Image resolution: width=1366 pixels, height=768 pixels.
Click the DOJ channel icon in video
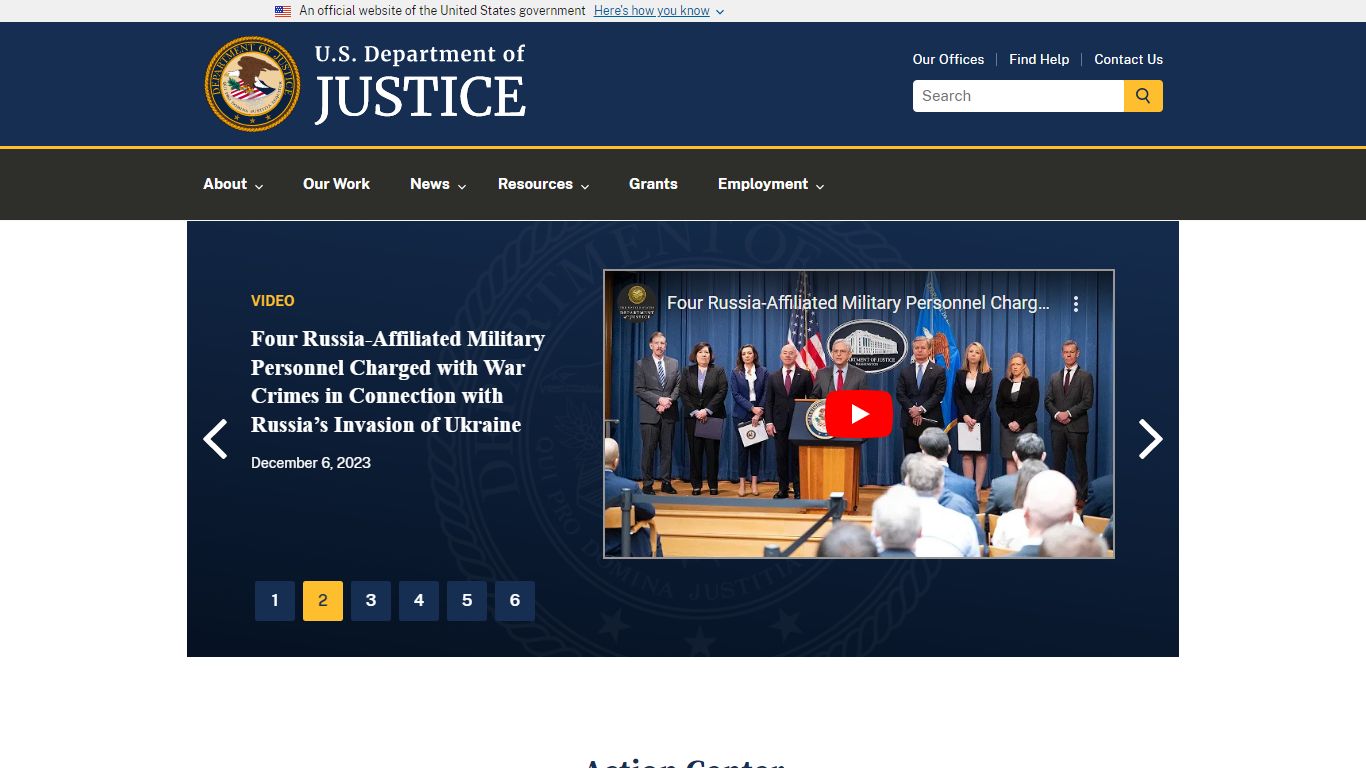637,303
